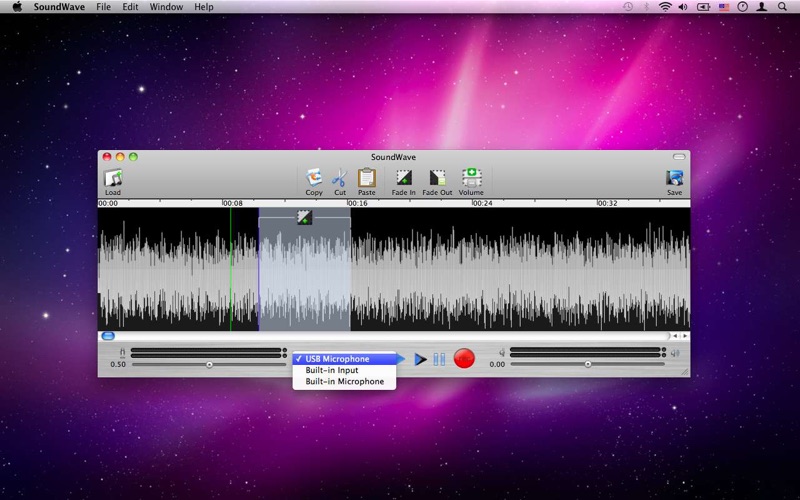Pause playback with the pause button

[439, 359]
